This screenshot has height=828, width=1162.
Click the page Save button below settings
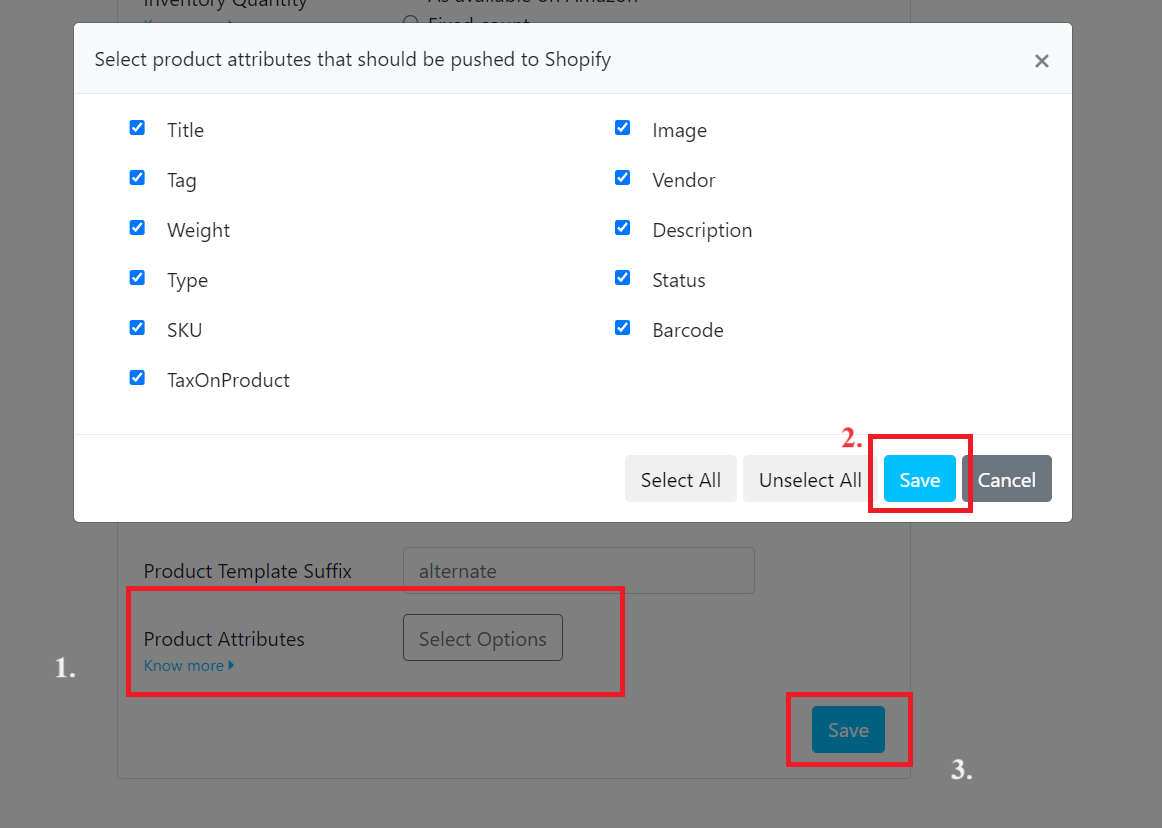(x=848, y=729)
